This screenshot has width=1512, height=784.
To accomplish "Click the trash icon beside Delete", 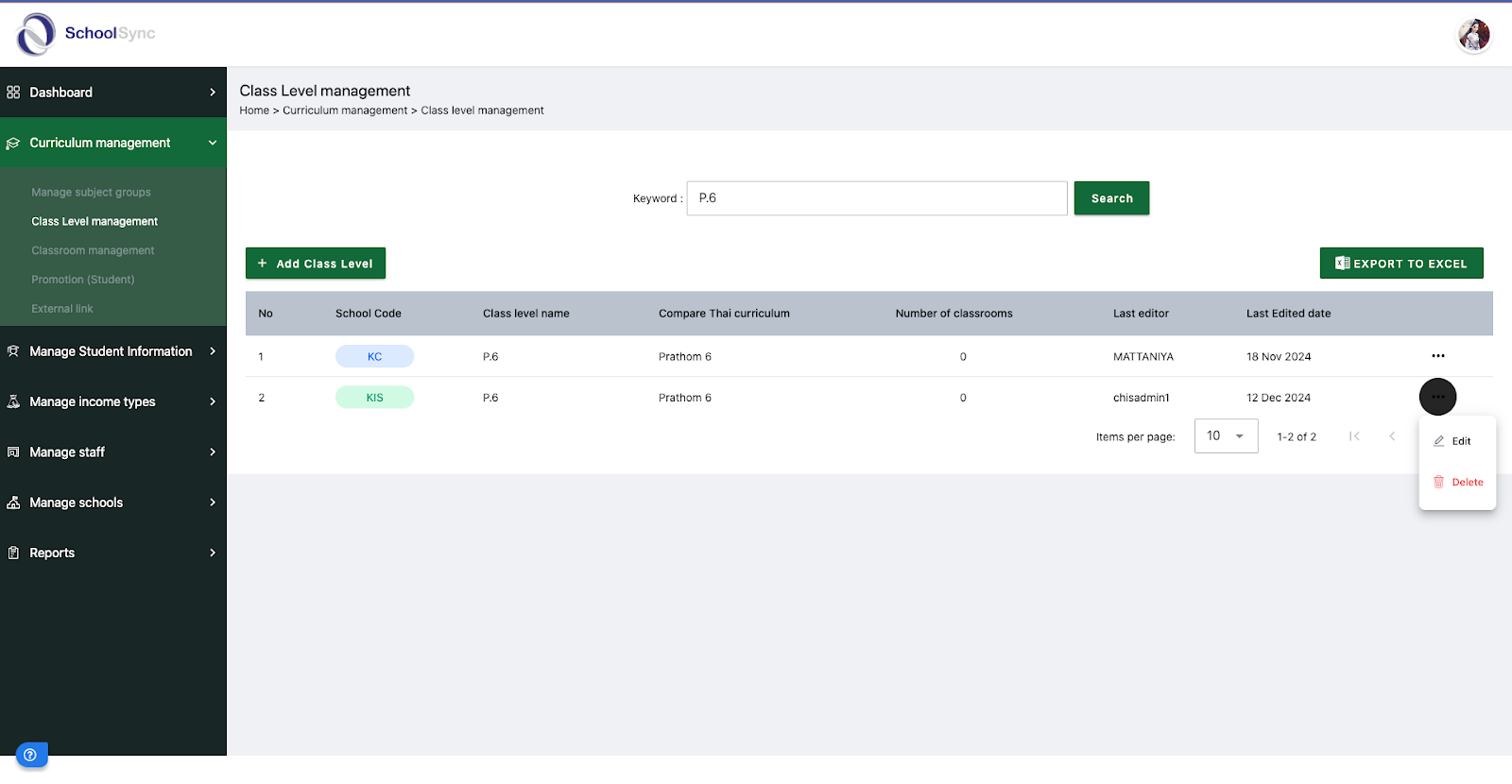I will pyautogui.click(x=1439, y=482).
